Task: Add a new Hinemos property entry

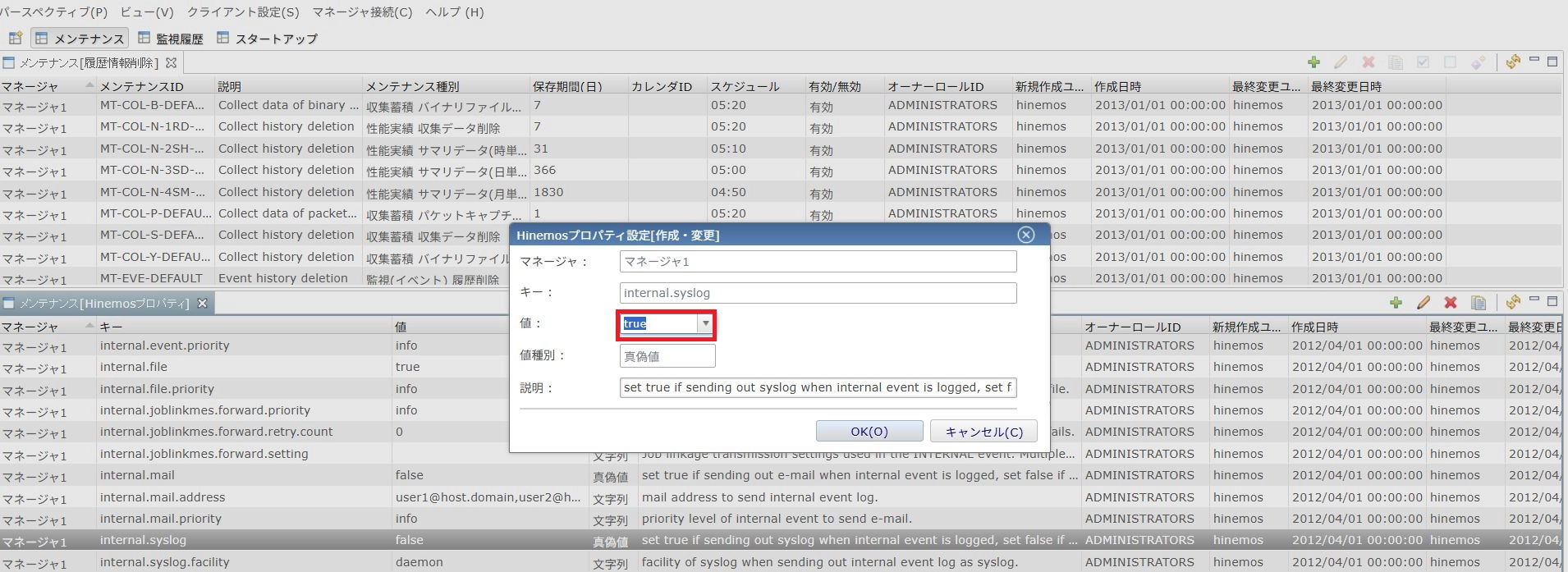Action: (x=1396, y=303)
